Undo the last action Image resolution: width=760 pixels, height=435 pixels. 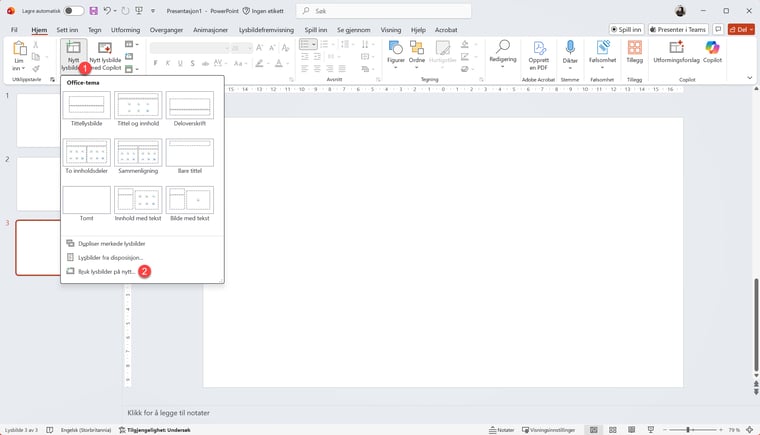pos(107,11)
